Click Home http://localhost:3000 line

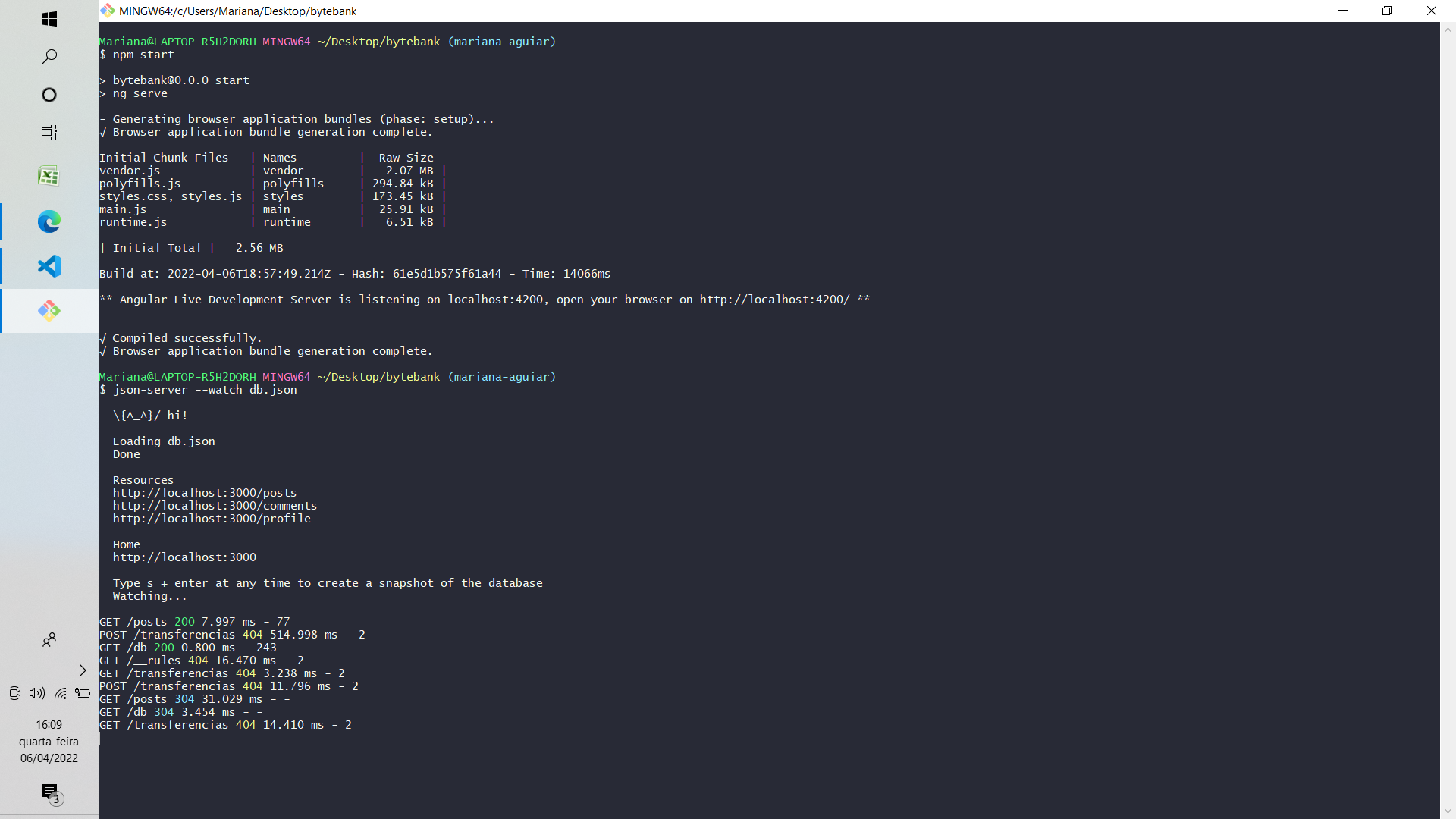[x=184, y=557]
